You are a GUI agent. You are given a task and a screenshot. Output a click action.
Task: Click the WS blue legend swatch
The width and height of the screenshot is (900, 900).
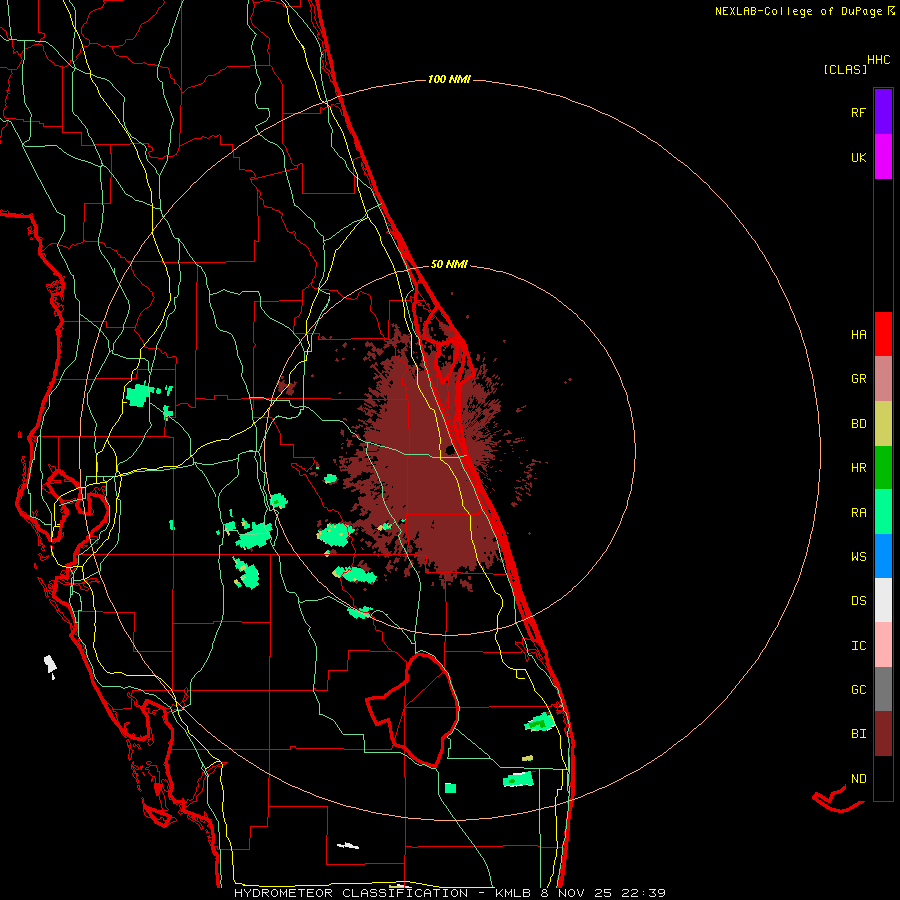coord(883,556)
